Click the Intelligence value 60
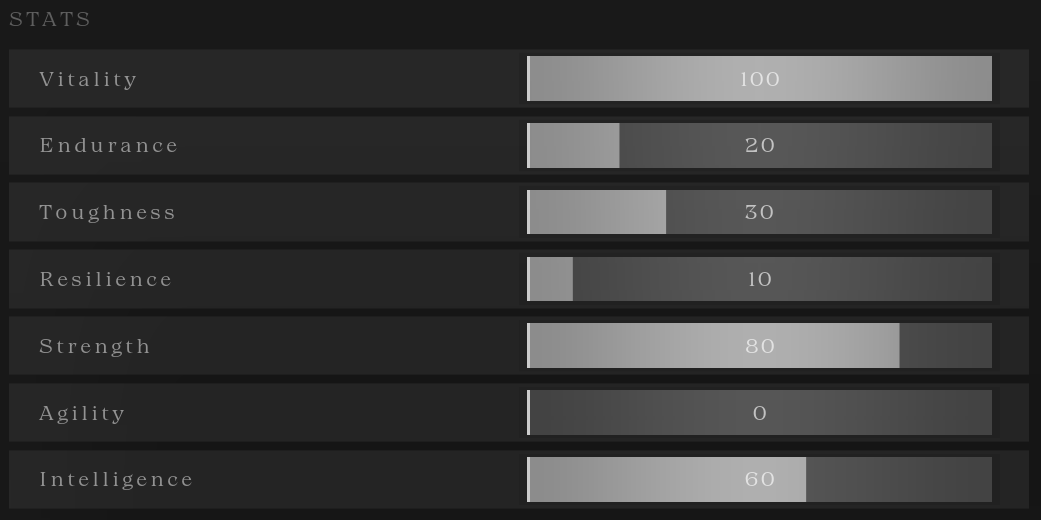Viewport: 1041px width, 520px height. tap(760, 480)
